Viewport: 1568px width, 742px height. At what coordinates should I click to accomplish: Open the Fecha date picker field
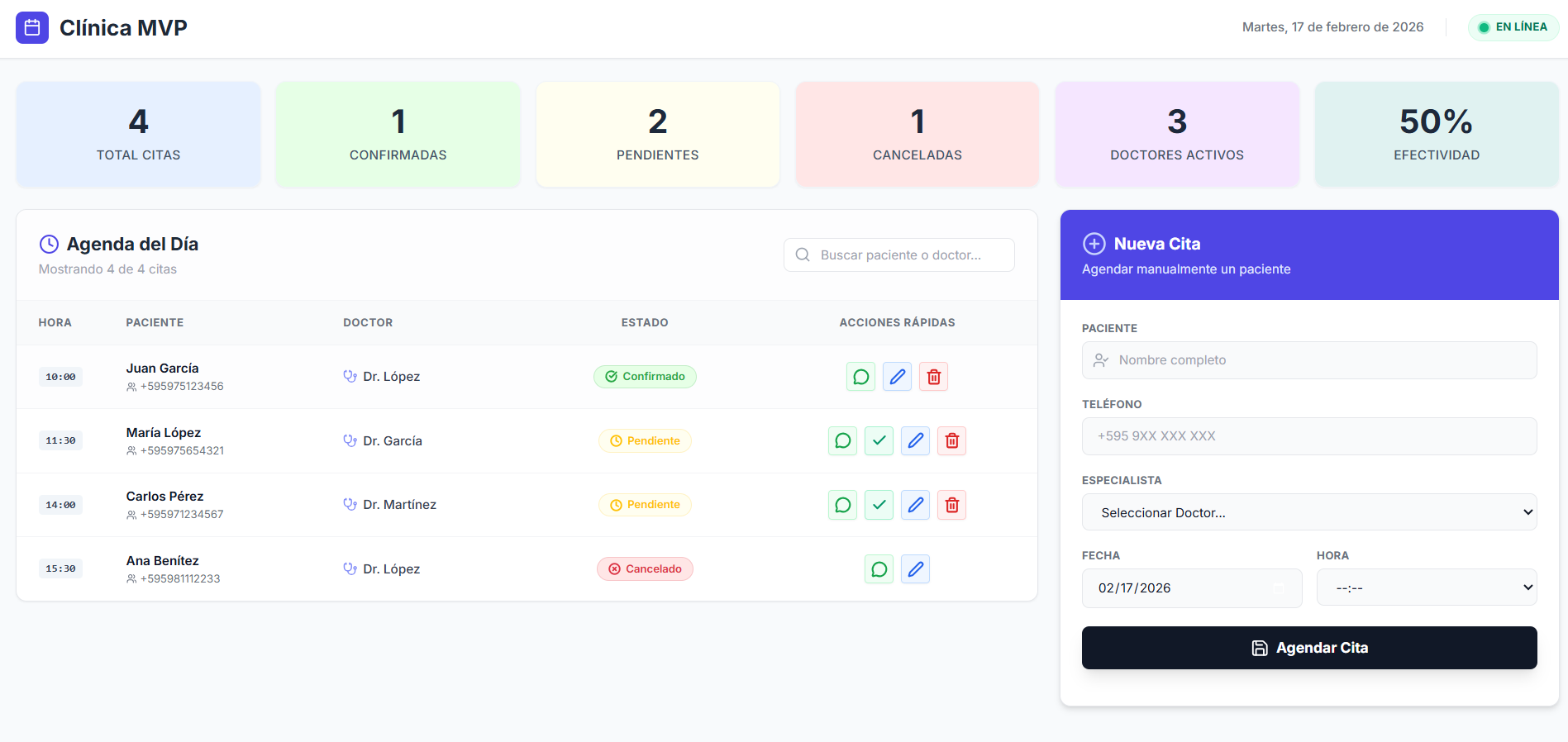point(1191,588)
